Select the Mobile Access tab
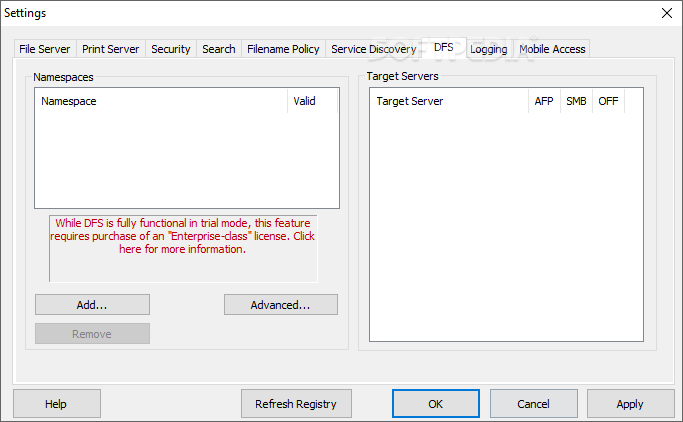 [552, 49]
